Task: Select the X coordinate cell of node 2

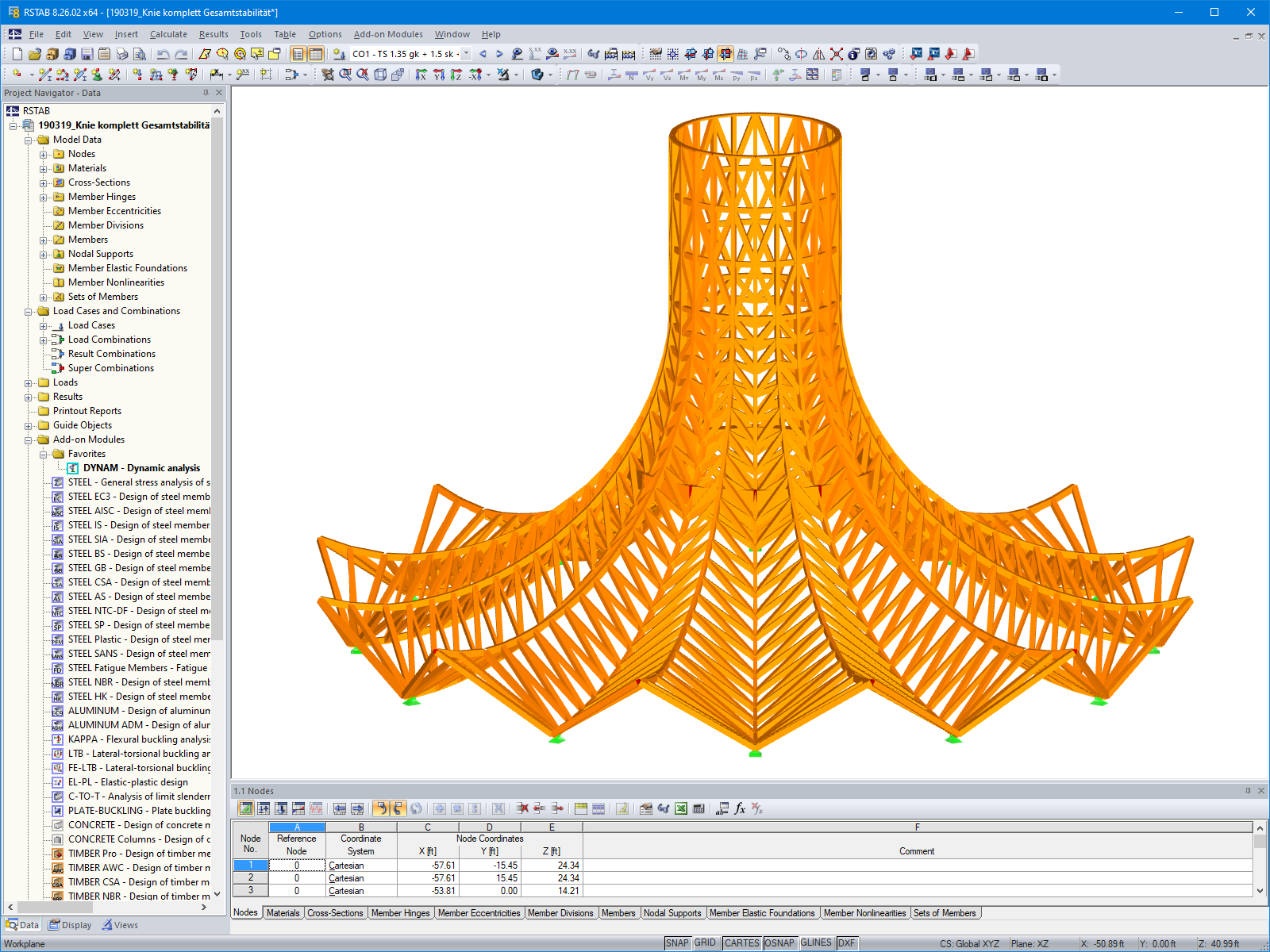Action: pos(428,878)
